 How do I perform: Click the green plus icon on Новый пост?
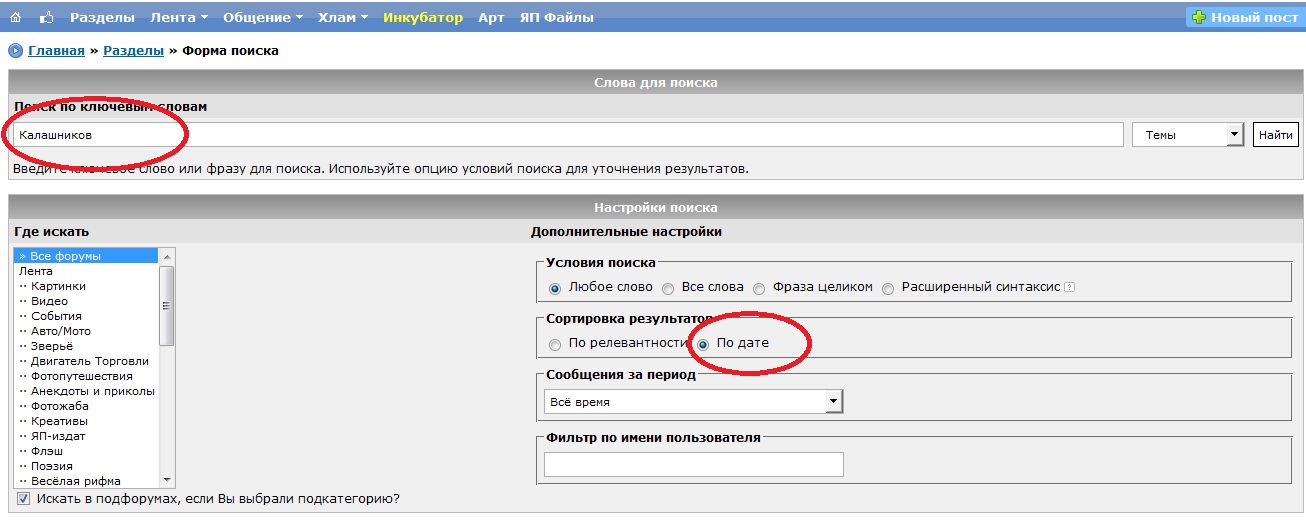point(1199,17)
